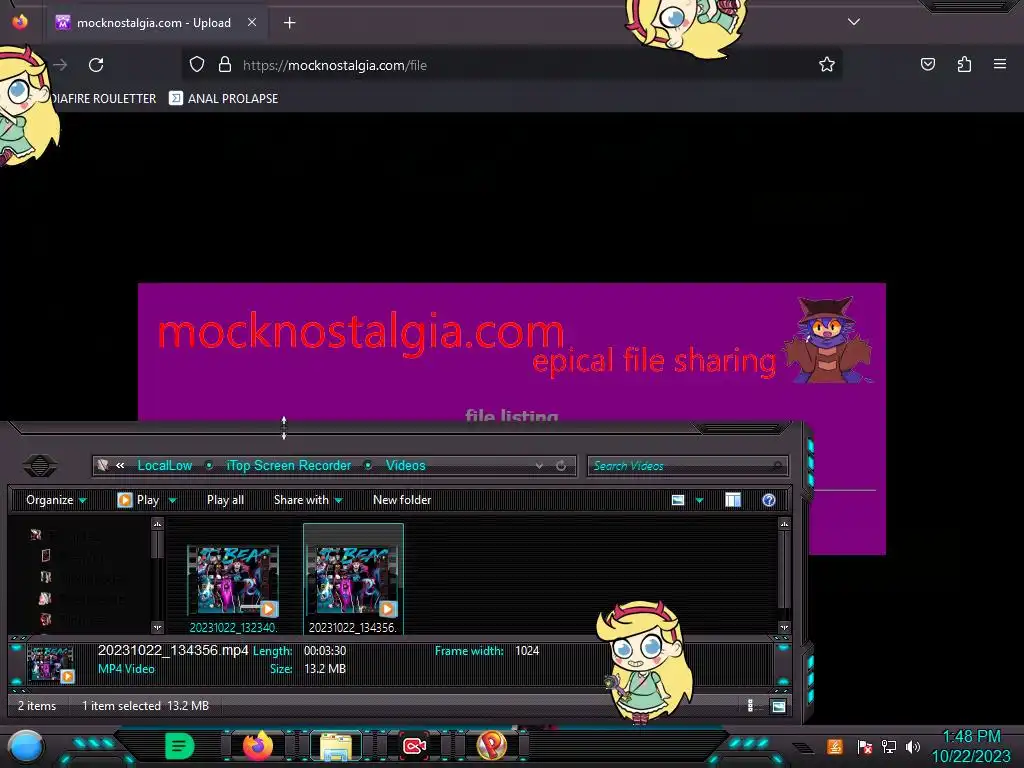View site security padlock information

tap(225, 64)
